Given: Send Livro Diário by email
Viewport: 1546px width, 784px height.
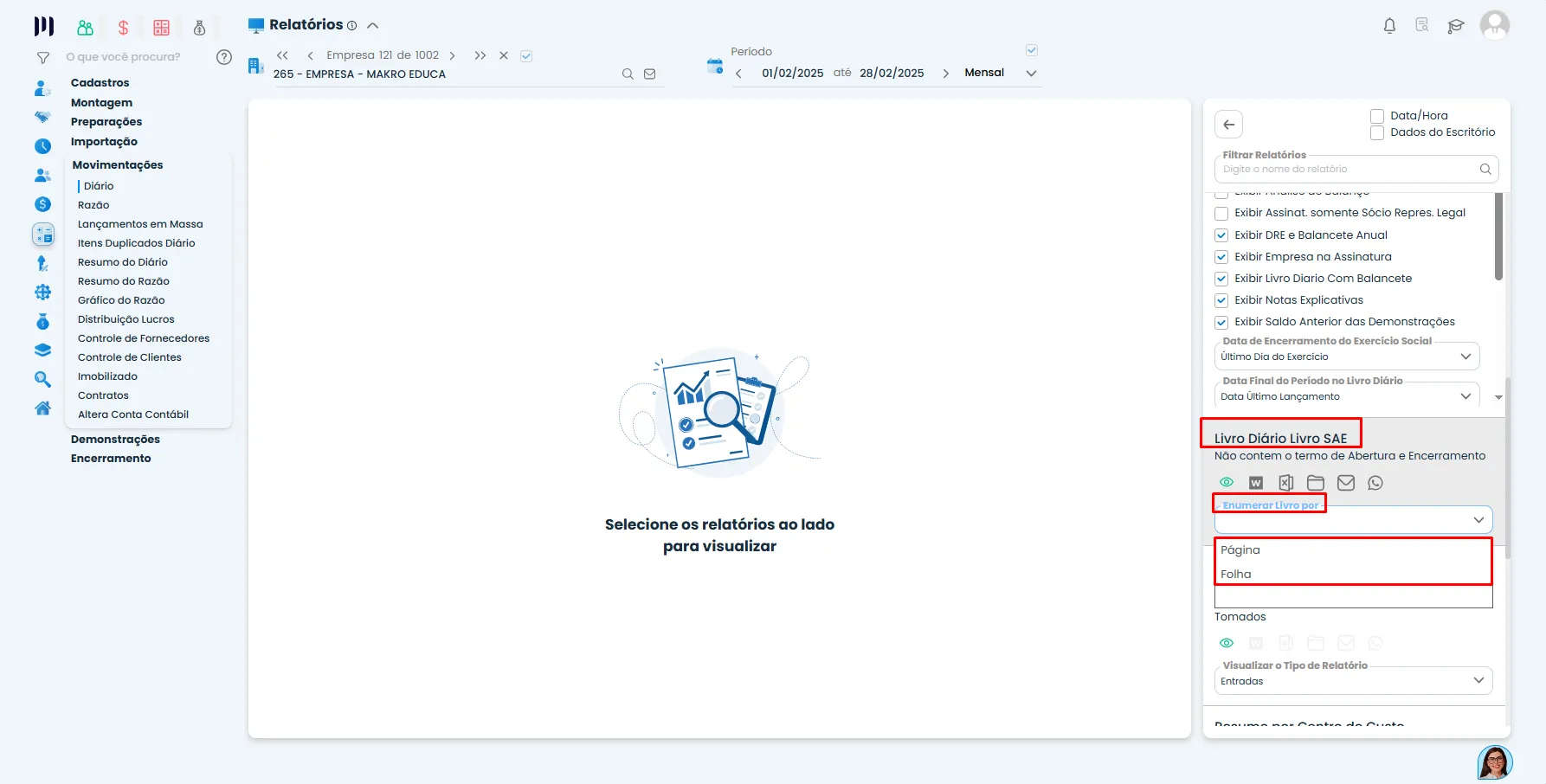Looking at the screenshot, I should pos(1346,483).
